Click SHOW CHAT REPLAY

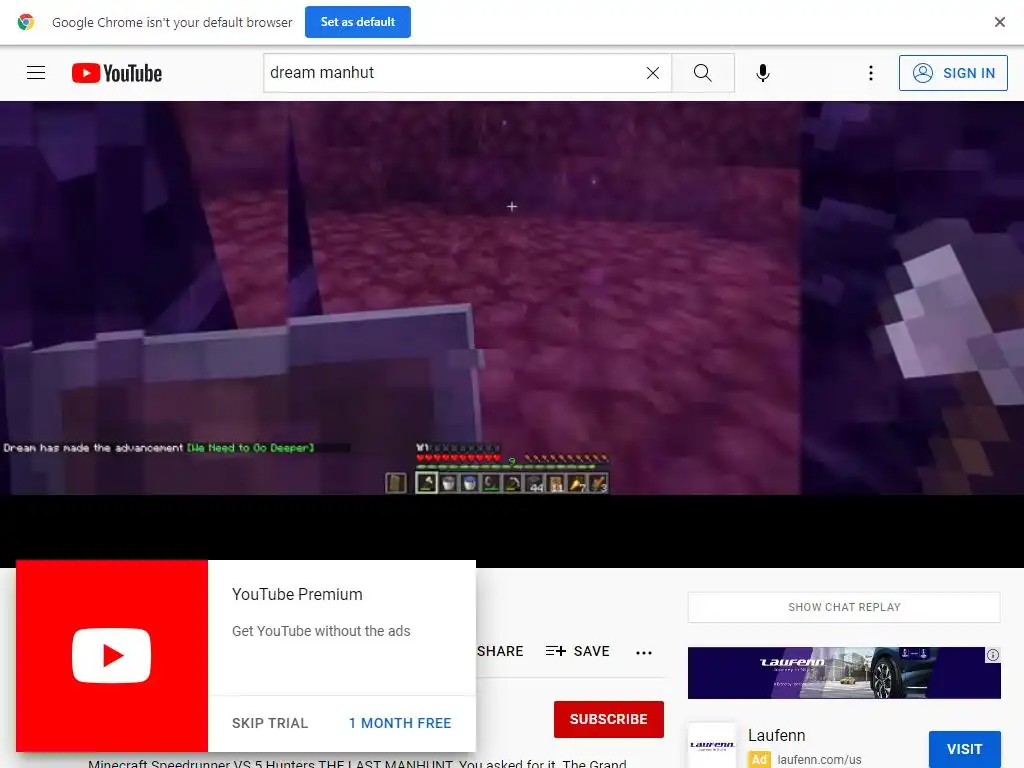(844, 607)
